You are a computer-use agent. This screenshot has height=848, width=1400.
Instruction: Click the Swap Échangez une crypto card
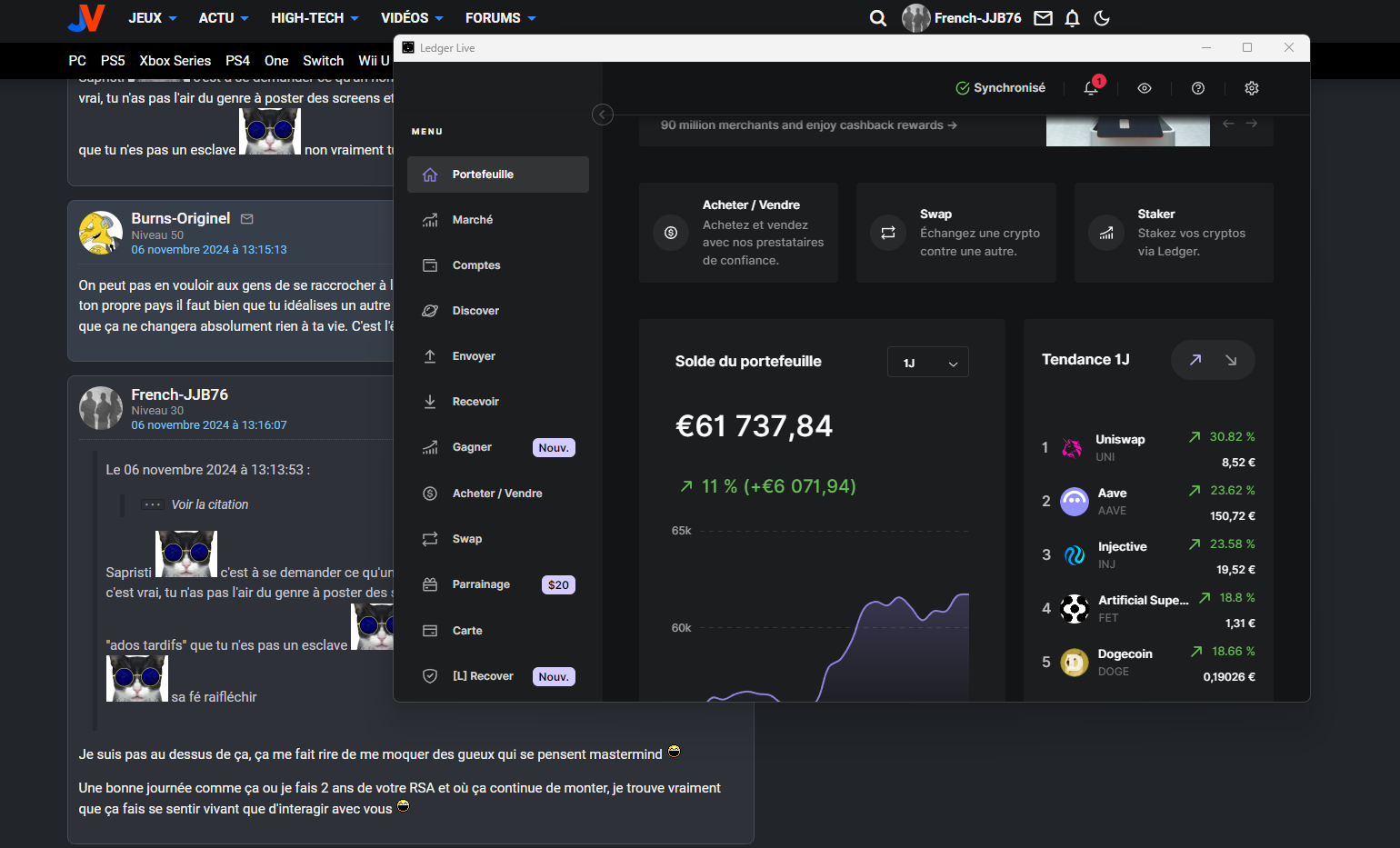point(956,233)
